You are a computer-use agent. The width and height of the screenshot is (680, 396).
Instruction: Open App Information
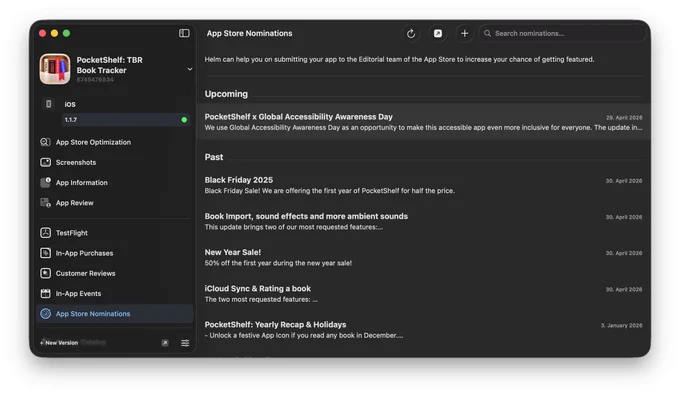point(115,183)
